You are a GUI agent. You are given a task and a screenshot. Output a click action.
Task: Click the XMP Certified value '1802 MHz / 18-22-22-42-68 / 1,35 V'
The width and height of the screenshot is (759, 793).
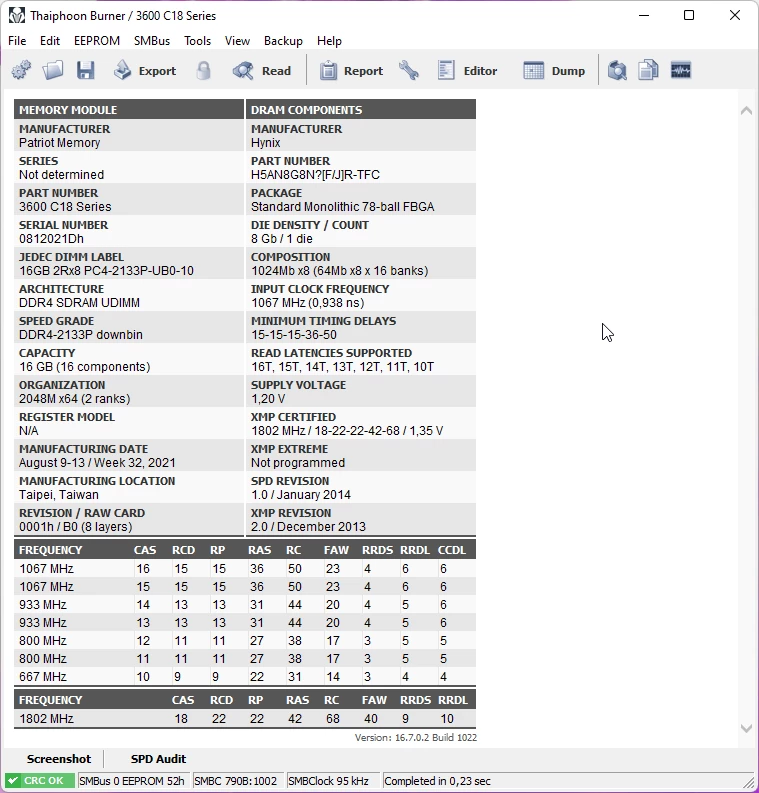tap(347, 430)
